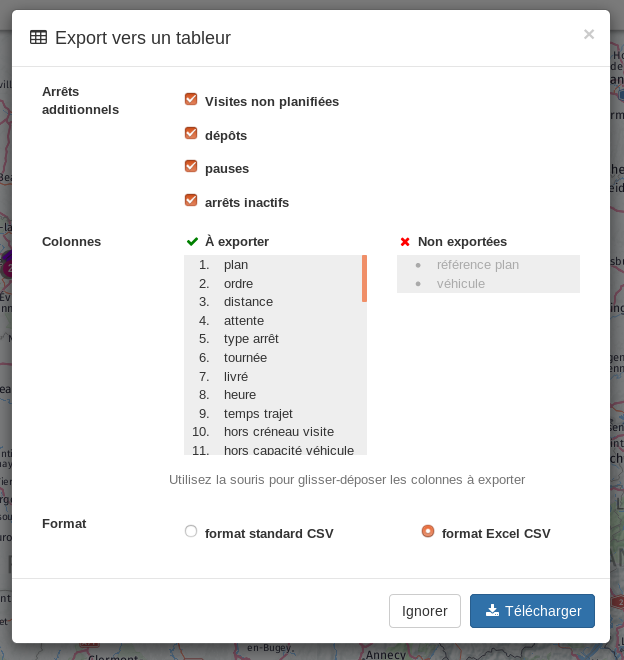
Task: Close the export dialog with the X
Action: (589, 34)
